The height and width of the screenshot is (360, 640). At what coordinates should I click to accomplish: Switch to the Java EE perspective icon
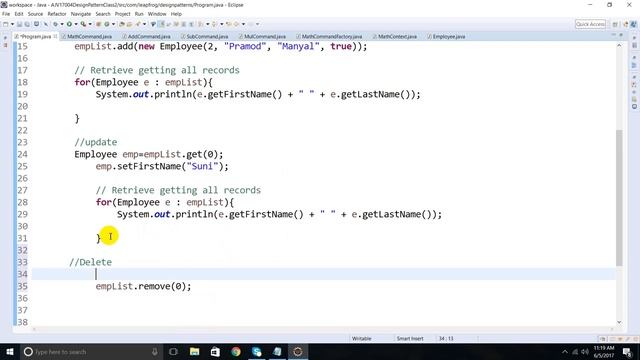click(626, 24)
